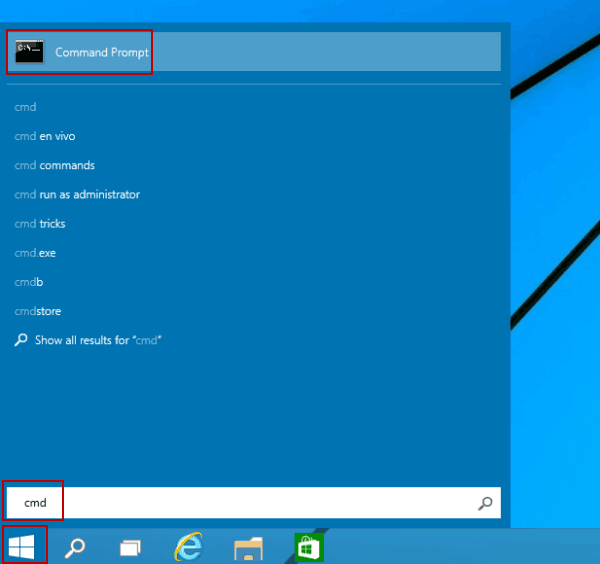Open Task View on the taskbar
600x564 pixels.
tap(130, 548)
